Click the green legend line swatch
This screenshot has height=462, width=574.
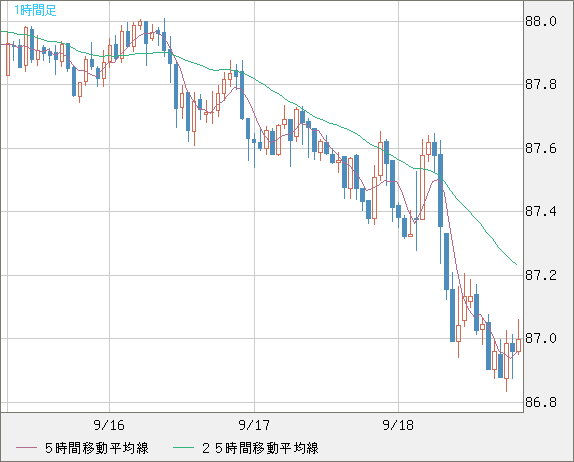183,448
